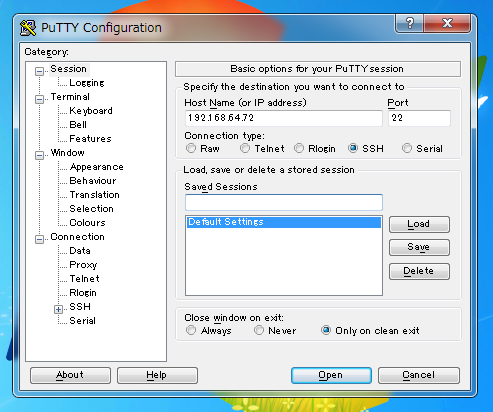
Task: Open the Connection category
Action: click(x=77, y=237)
